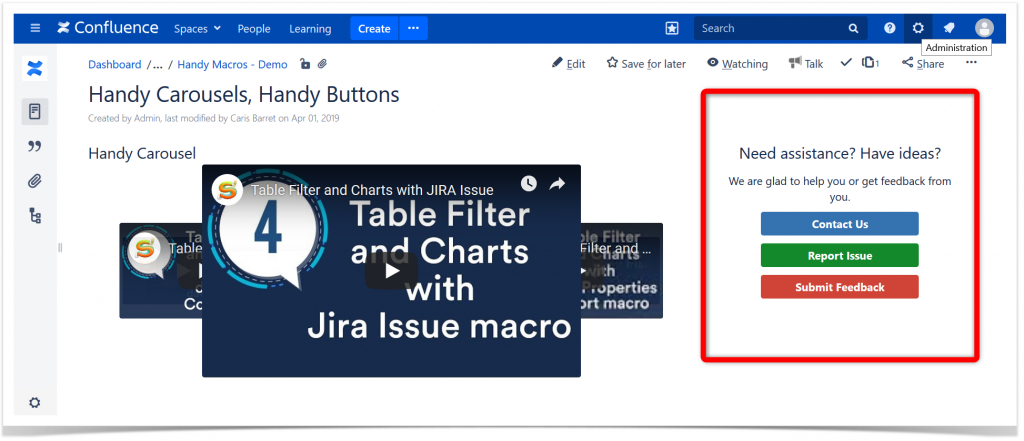1024x441 pixels.
Task: Click the page title Handy Carousels, Handy Buttons
Action: click(x=244, y=95)
